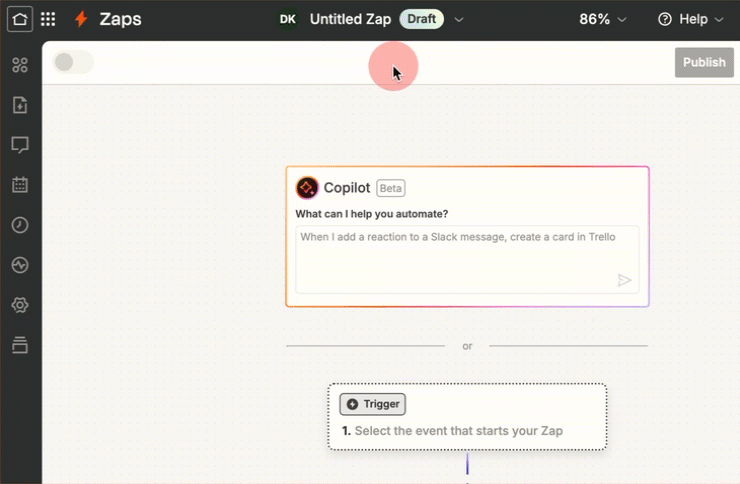Click the DK user avatar
The image size is (740, 484).
pyautogui.click(x=288, y=19)
